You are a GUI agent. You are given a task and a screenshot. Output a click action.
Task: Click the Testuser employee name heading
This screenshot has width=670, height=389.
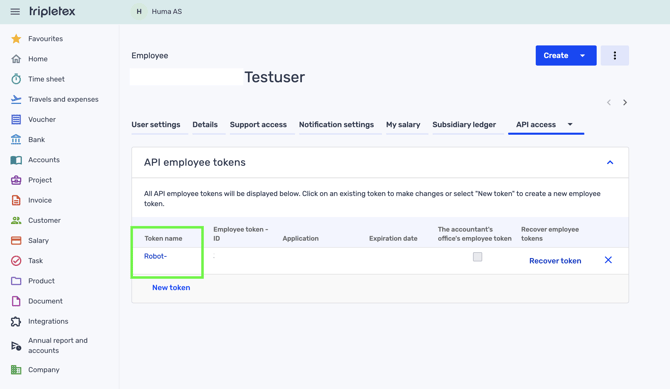pos(274,77)
